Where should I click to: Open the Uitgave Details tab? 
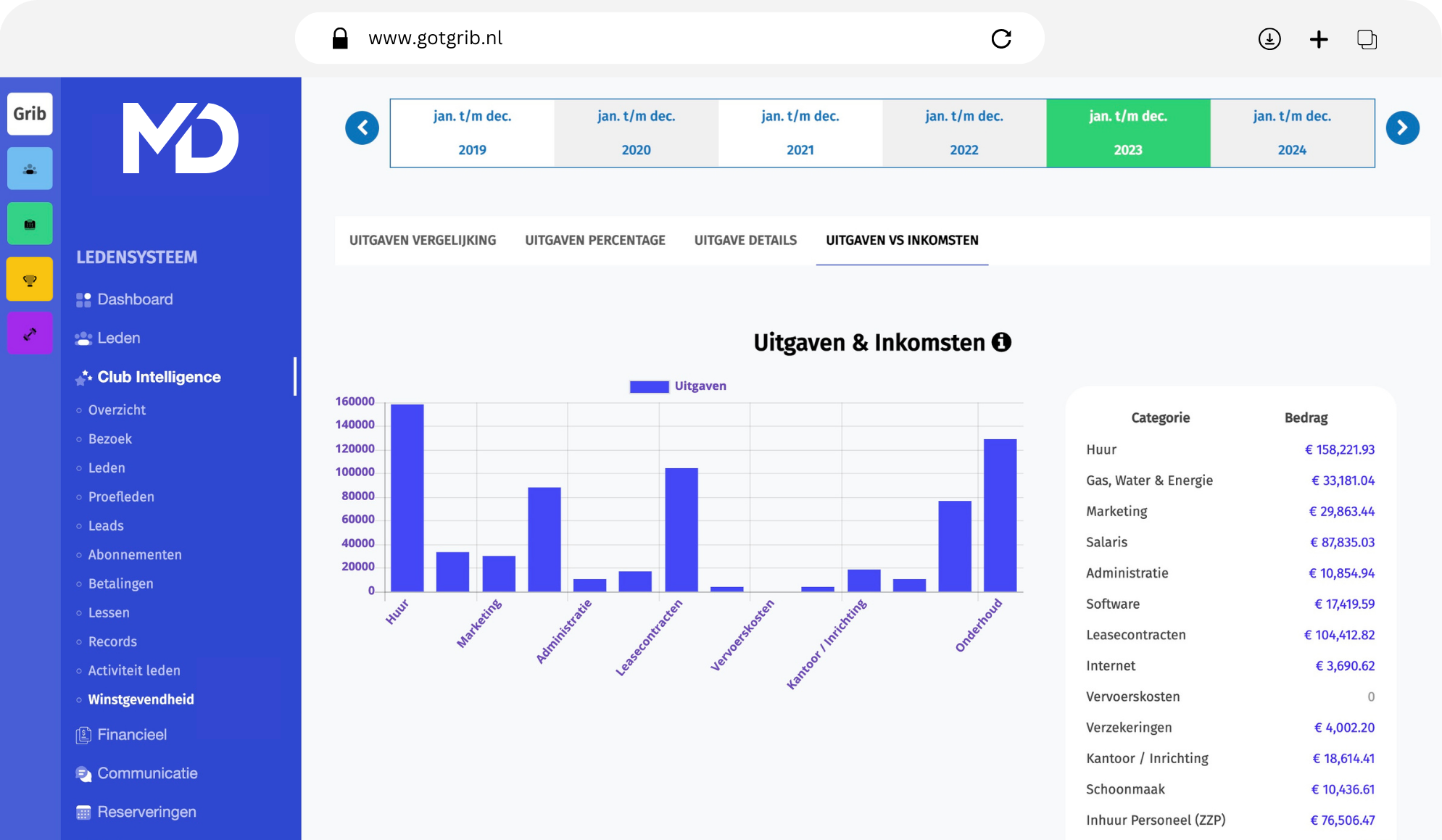745,240
